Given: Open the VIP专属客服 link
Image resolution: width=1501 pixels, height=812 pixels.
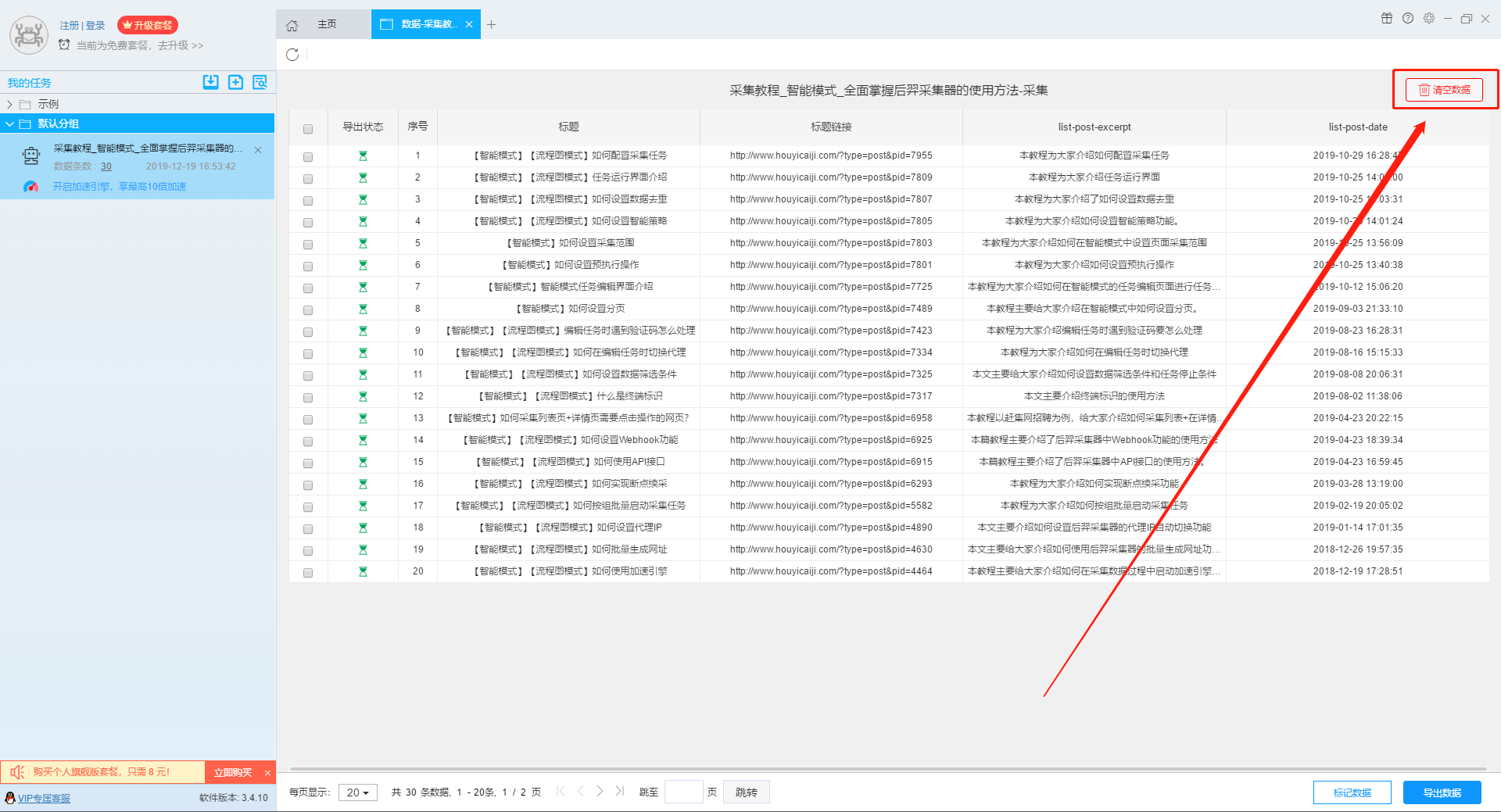Looking at the screenshot, I should 44,799.
